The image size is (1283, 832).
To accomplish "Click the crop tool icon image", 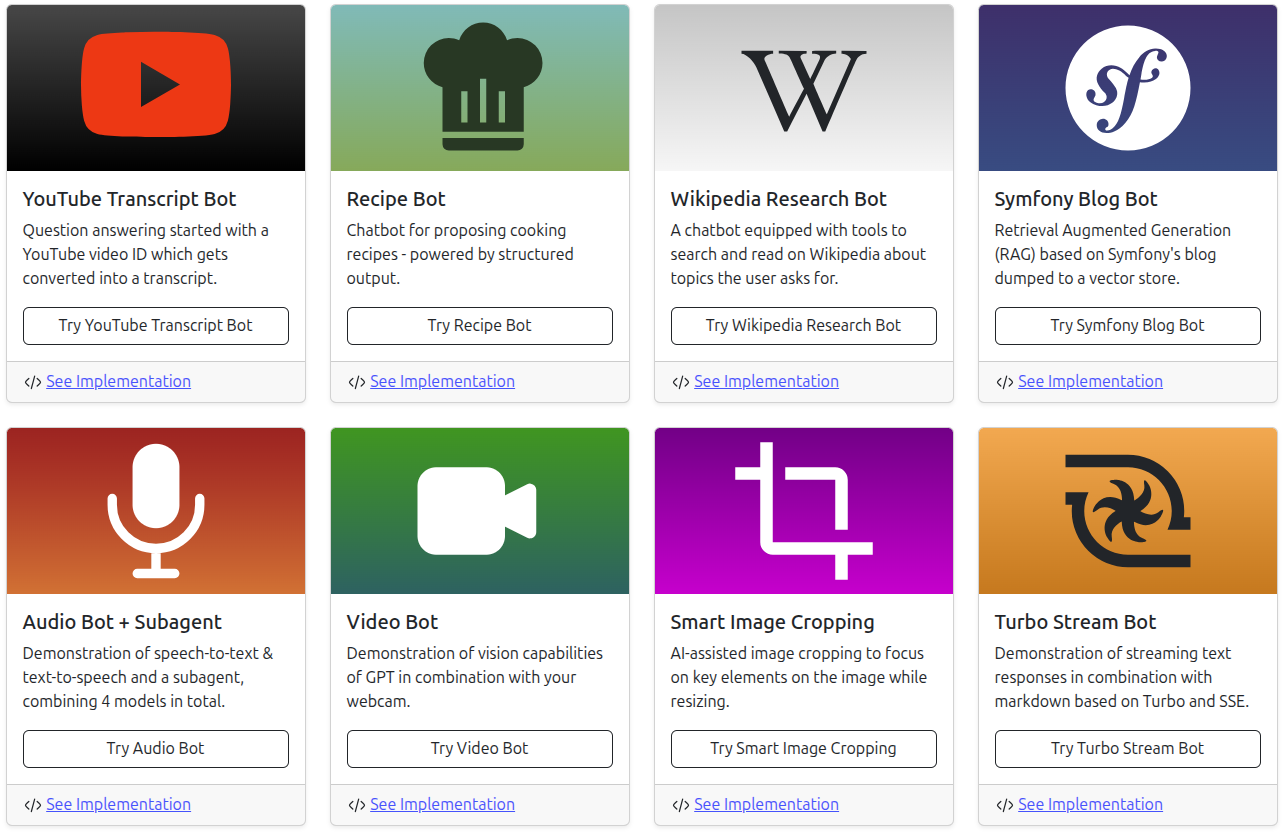I will 803,511.
